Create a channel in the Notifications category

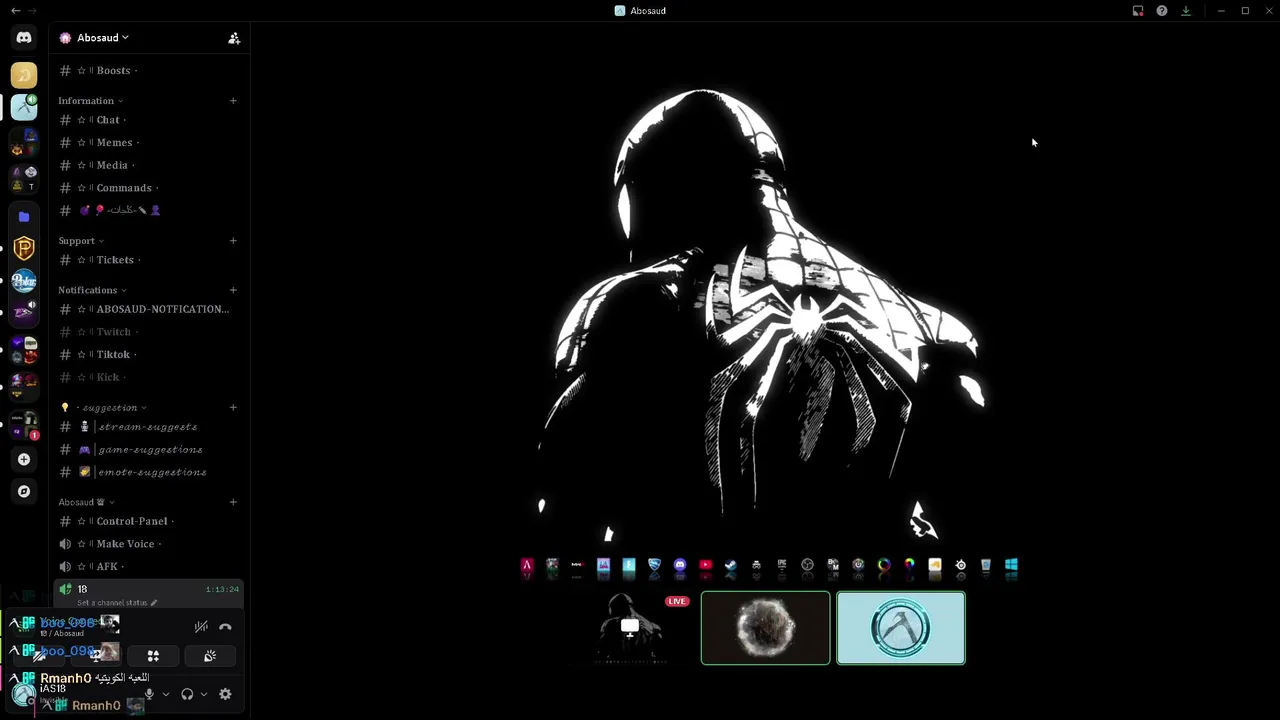coord(233,290)
